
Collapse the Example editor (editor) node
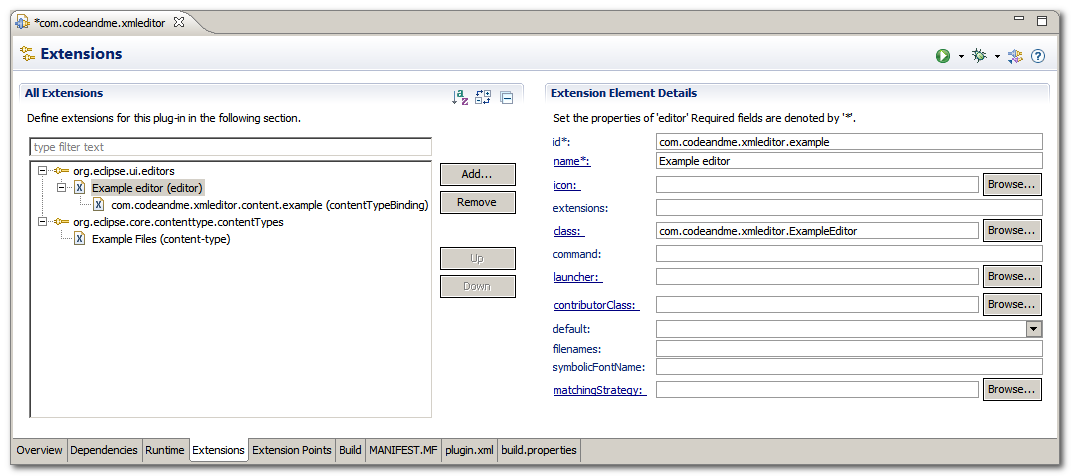pyautogui.click(x=61, y=187)
